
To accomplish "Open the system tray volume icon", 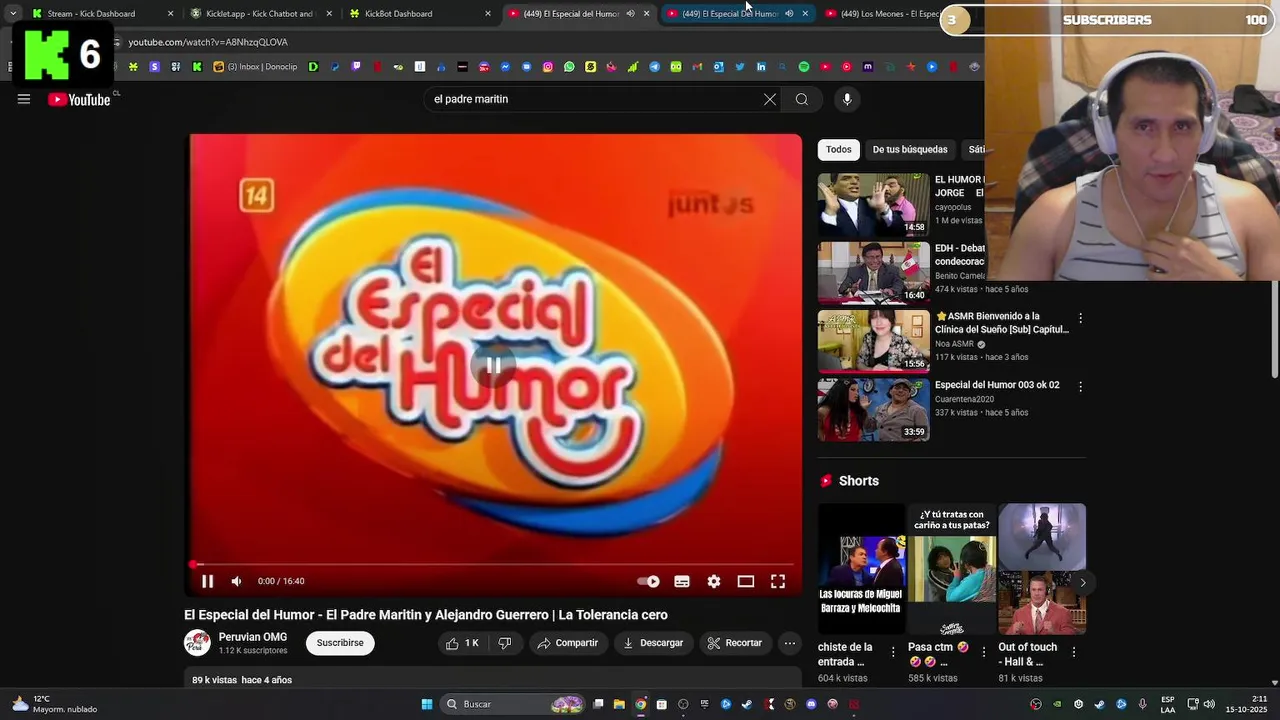I will 1208,704.
